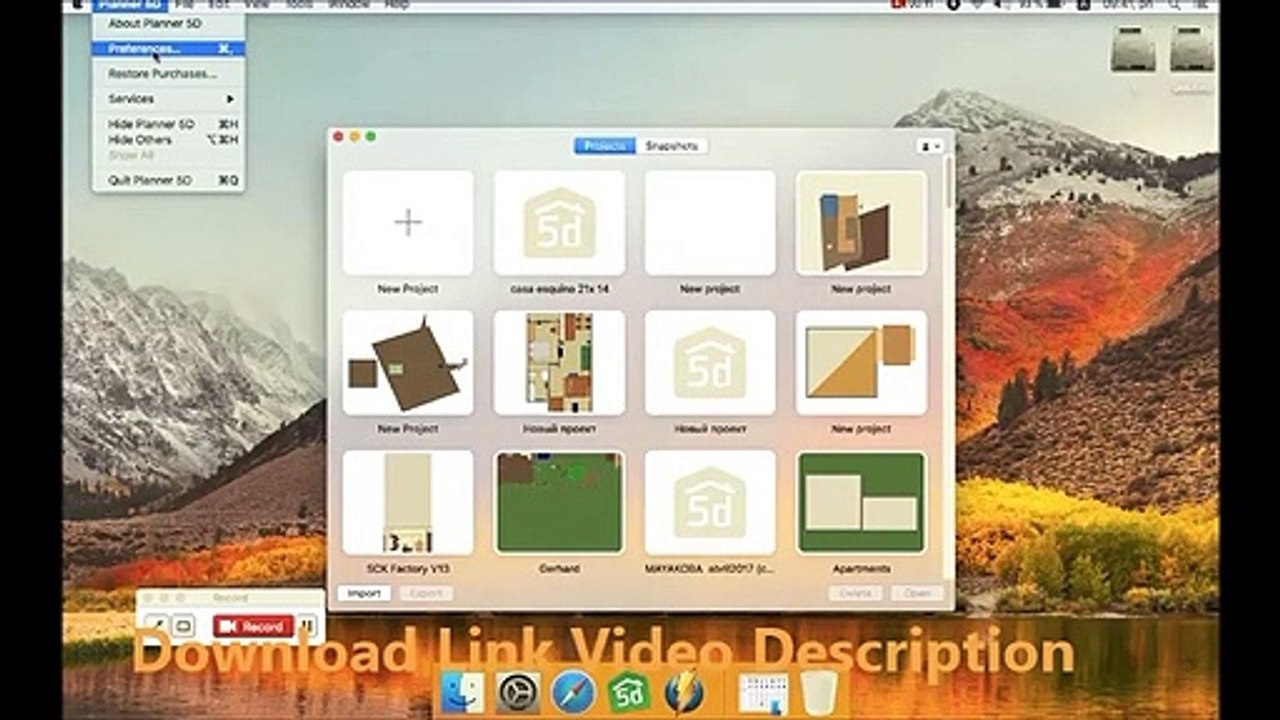Launch Safari from the dock

[x=574, y=692]
